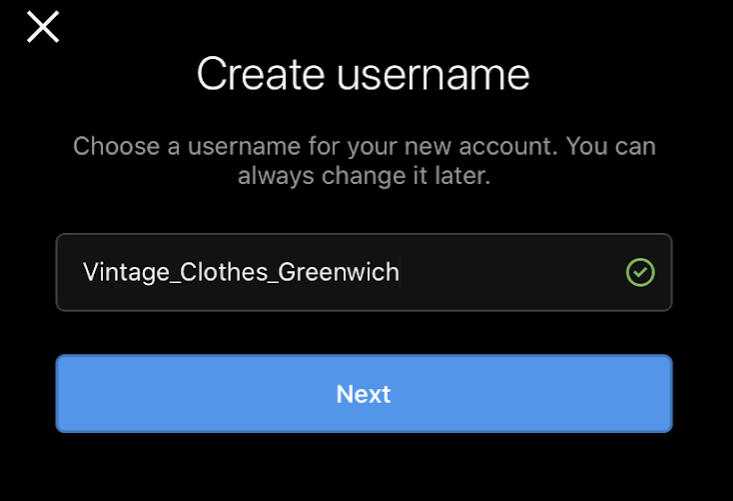Image resolution: width=733 pixels, height=501 pixels.
Task: Continue with the blue Next button
Action: click(x=364, y=394)
